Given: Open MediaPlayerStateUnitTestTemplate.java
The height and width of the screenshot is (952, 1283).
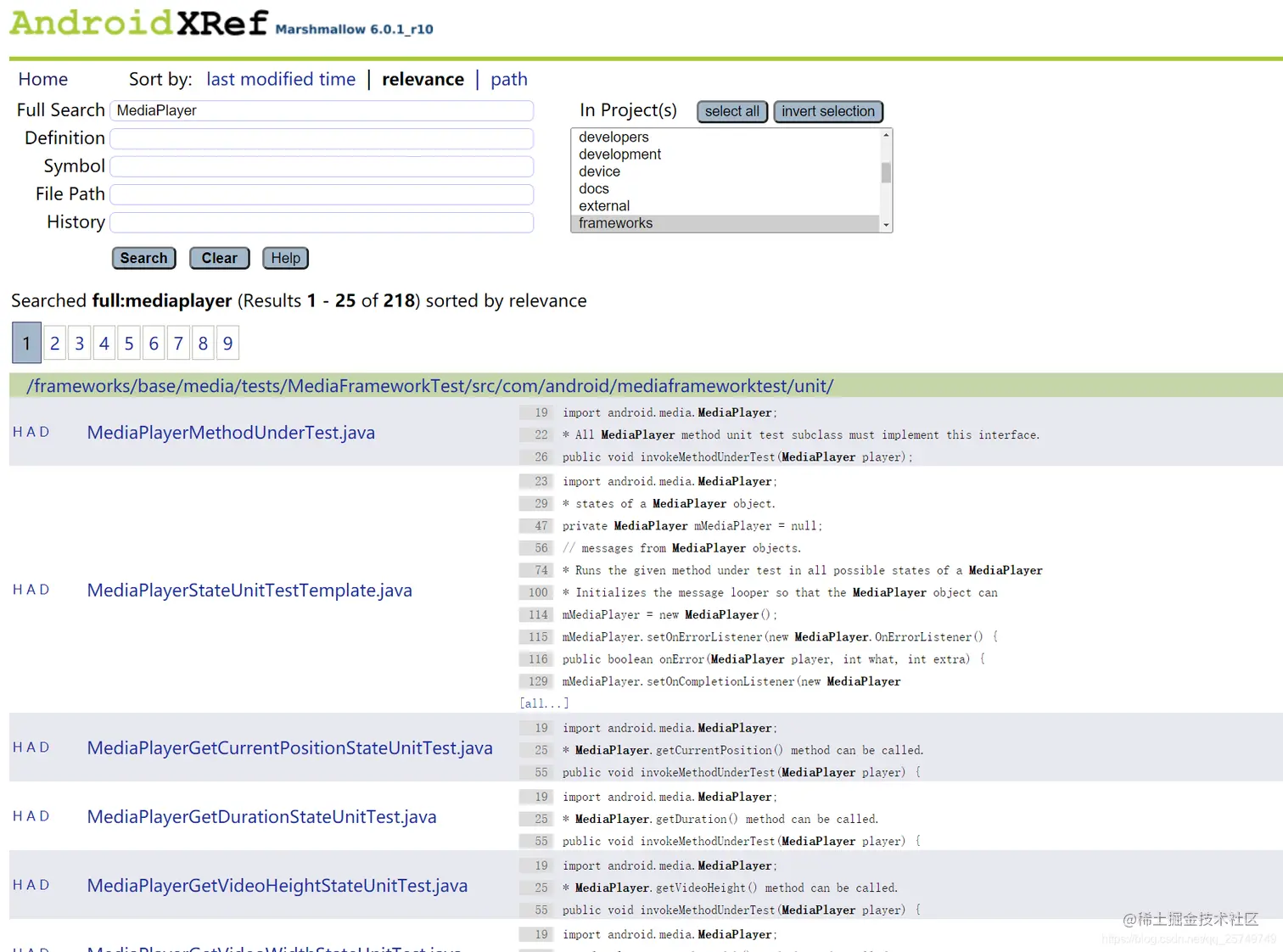Looking at the screenshot, I should pos(249,591).
